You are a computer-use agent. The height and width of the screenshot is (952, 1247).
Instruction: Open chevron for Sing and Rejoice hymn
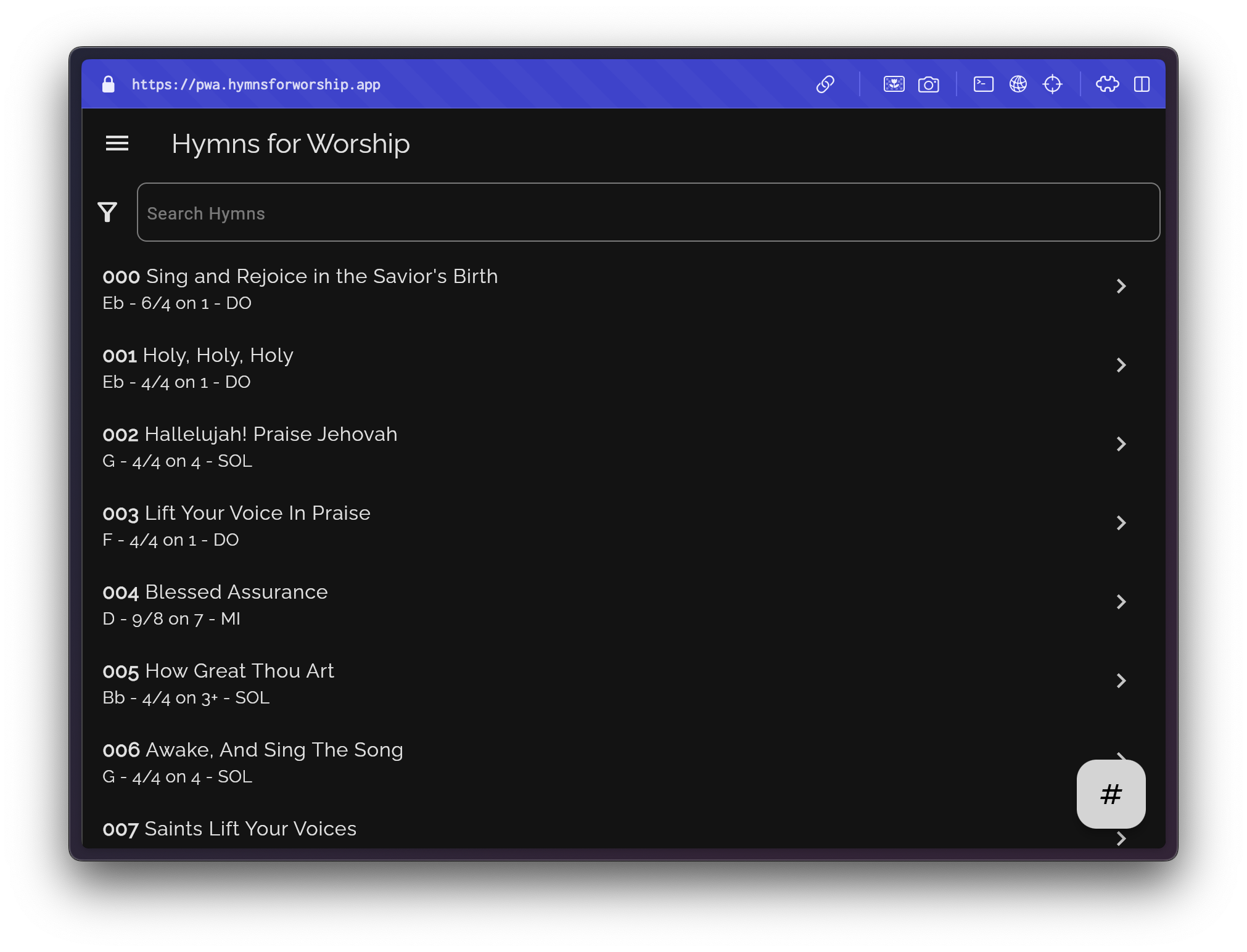tap(1121, 286)
